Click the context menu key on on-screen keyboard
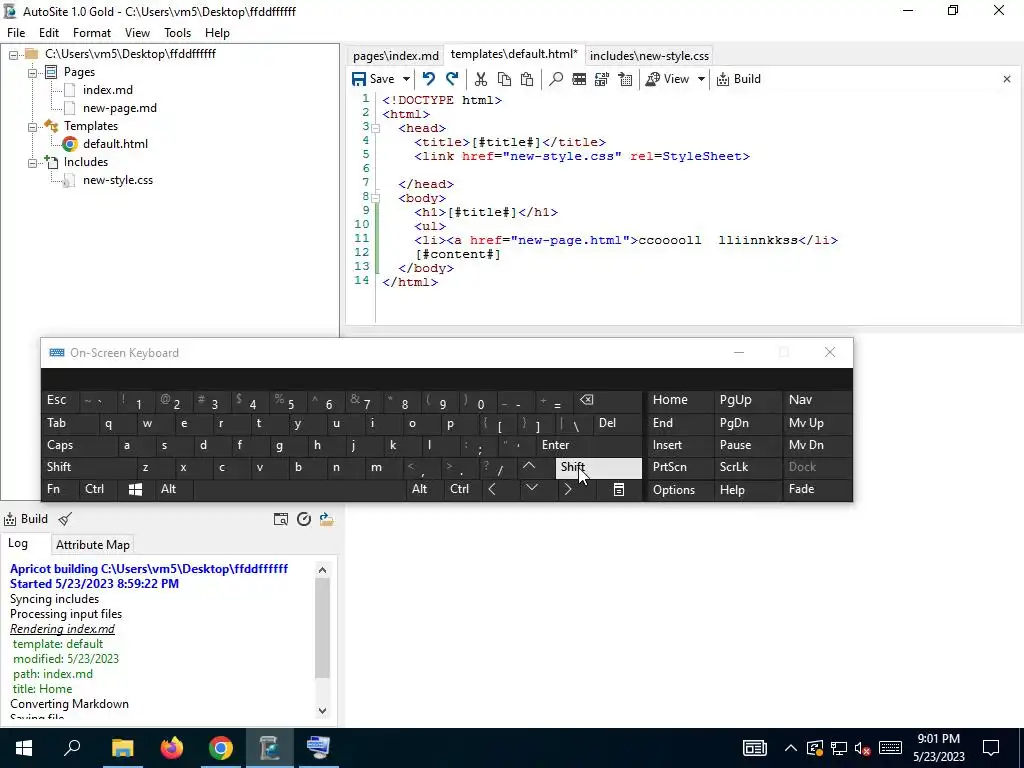Screen dimensions: 1024x768 click(x=618, y=489)
